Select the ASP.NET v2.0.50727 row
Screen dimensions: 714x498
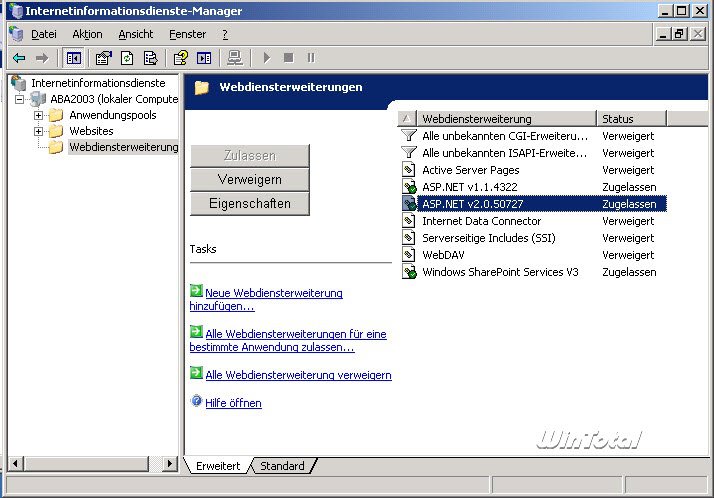tap(534, 203)
